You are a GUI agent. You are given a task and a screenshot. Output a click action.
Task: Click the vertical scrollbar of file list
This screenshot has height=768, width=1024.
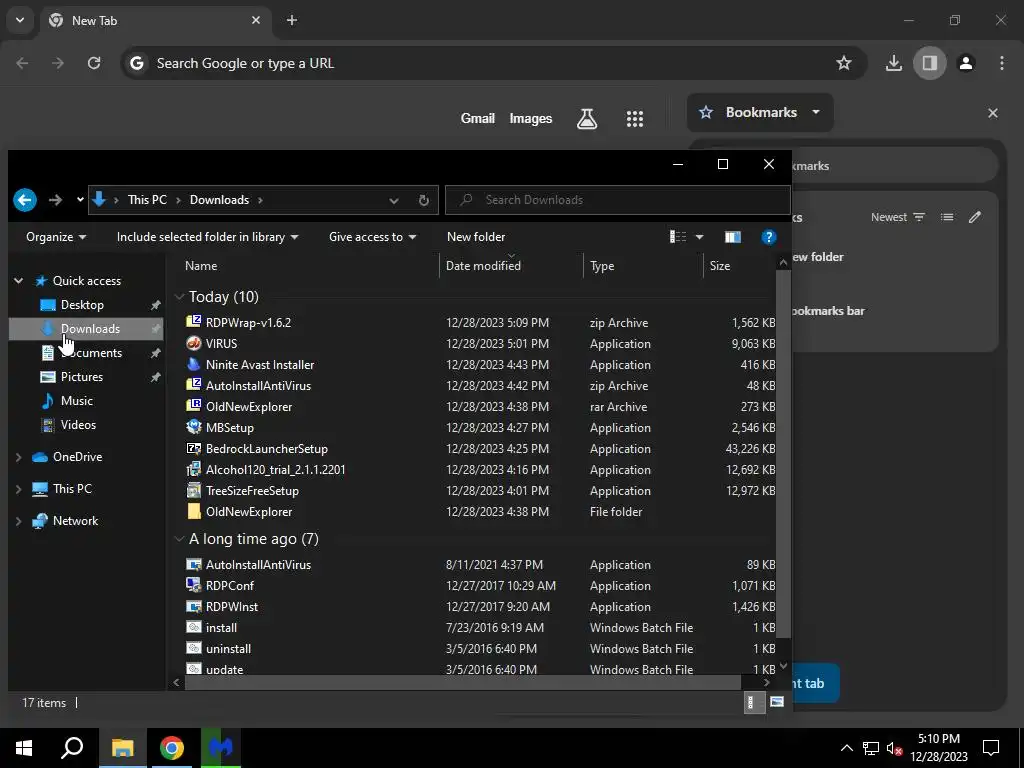(783, 454)
